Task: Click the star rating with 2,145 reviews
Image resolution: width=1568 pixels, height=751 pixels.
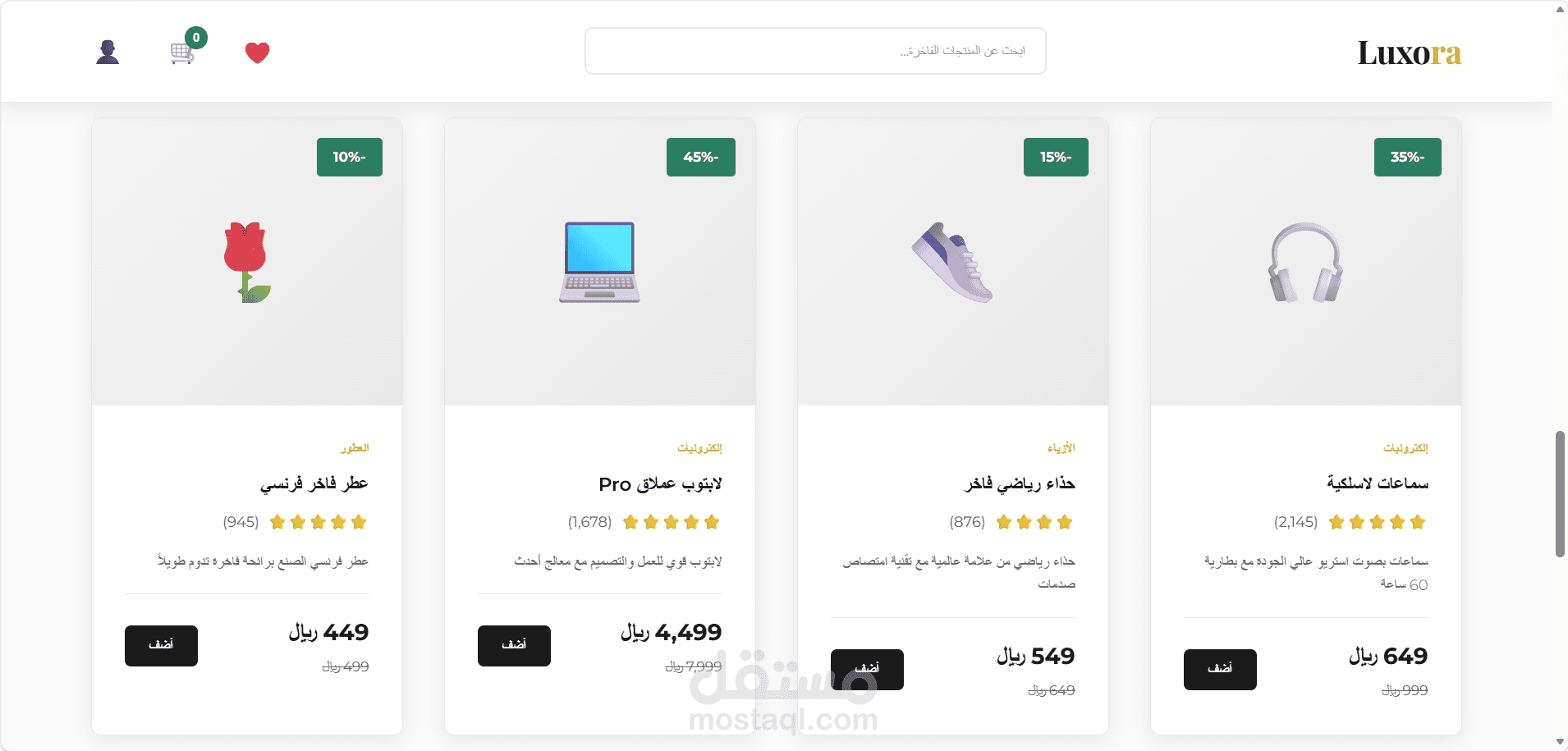Action: click(1377, 522)
